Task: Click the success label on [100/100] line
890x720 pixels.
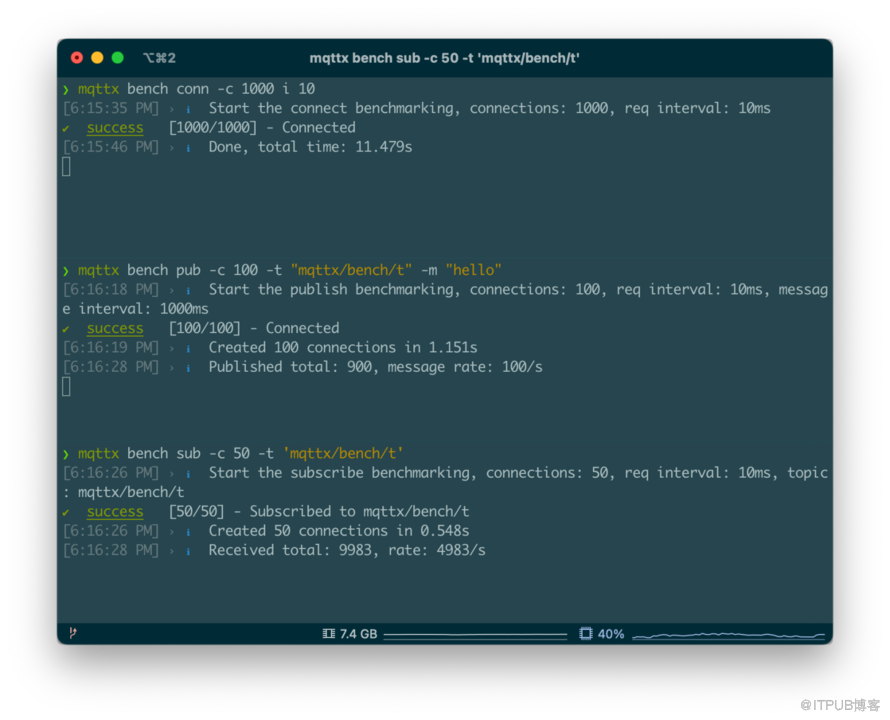Action: point(115,328)
